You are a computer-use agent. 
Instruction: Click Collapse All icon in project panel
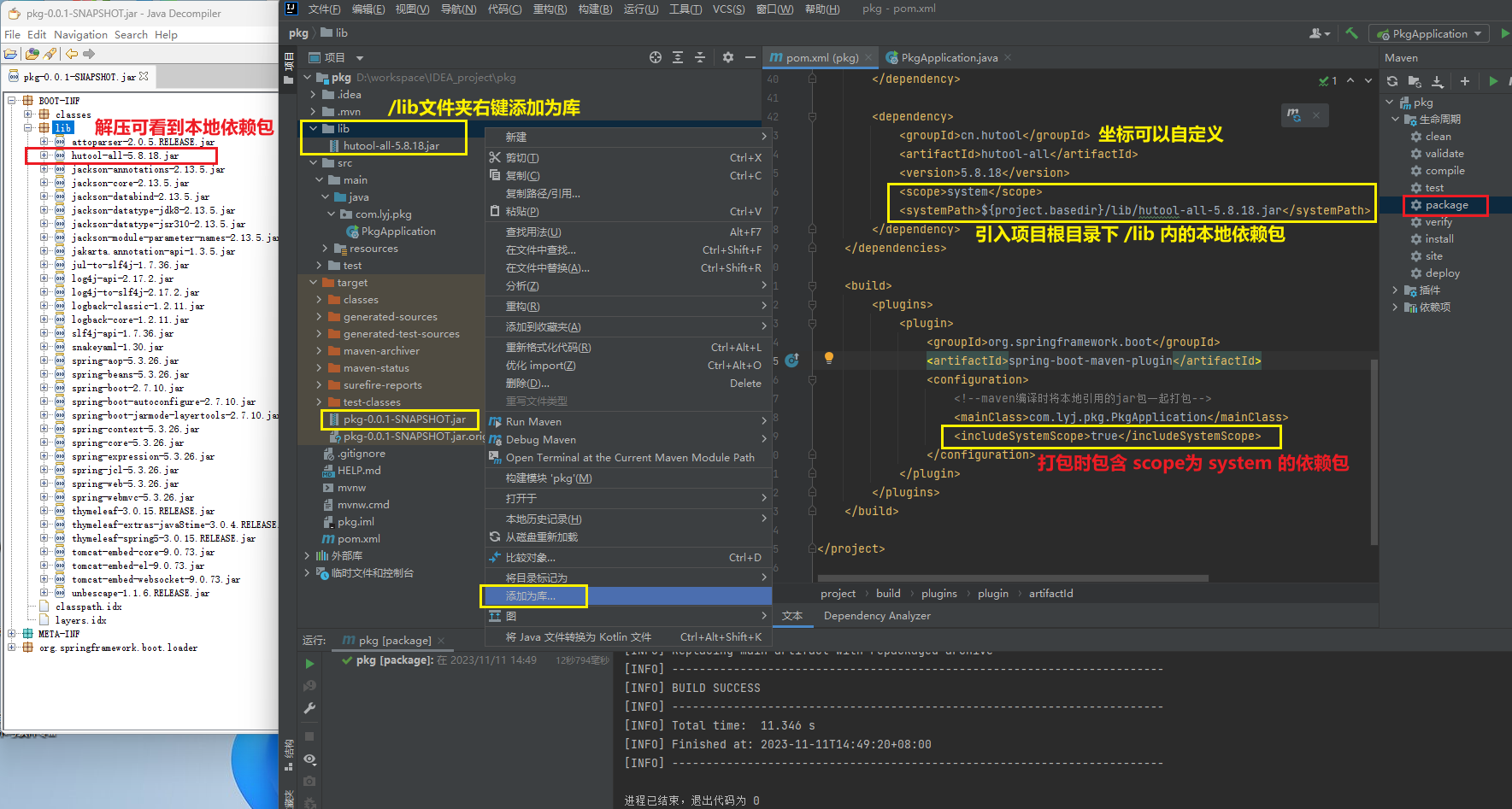pyautogui.click(x=700, y=57)
